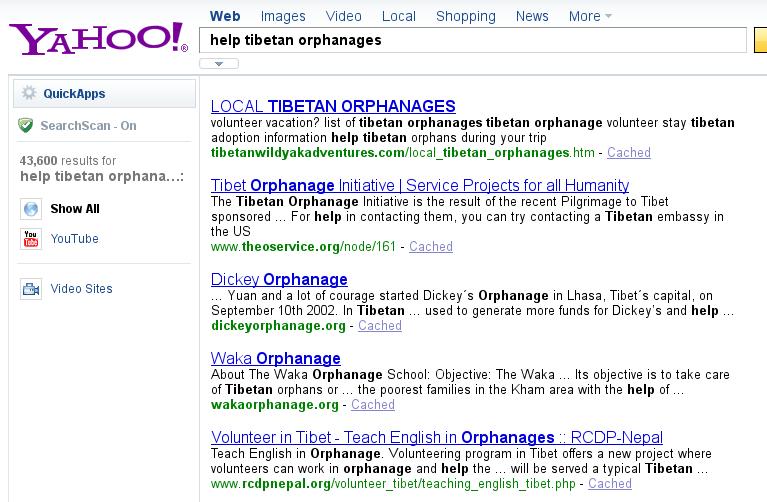Click the YouTube icon in sidebar
Image resolution: width=767 pixels, height=502 pixels.
[31, 239]
